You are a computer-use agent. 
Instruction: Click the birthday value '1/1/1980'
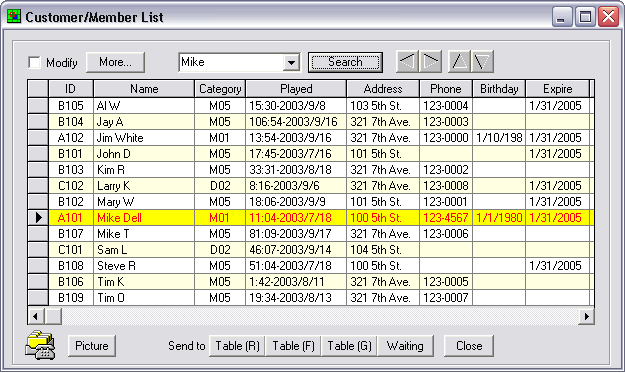(x=499, y=218)
